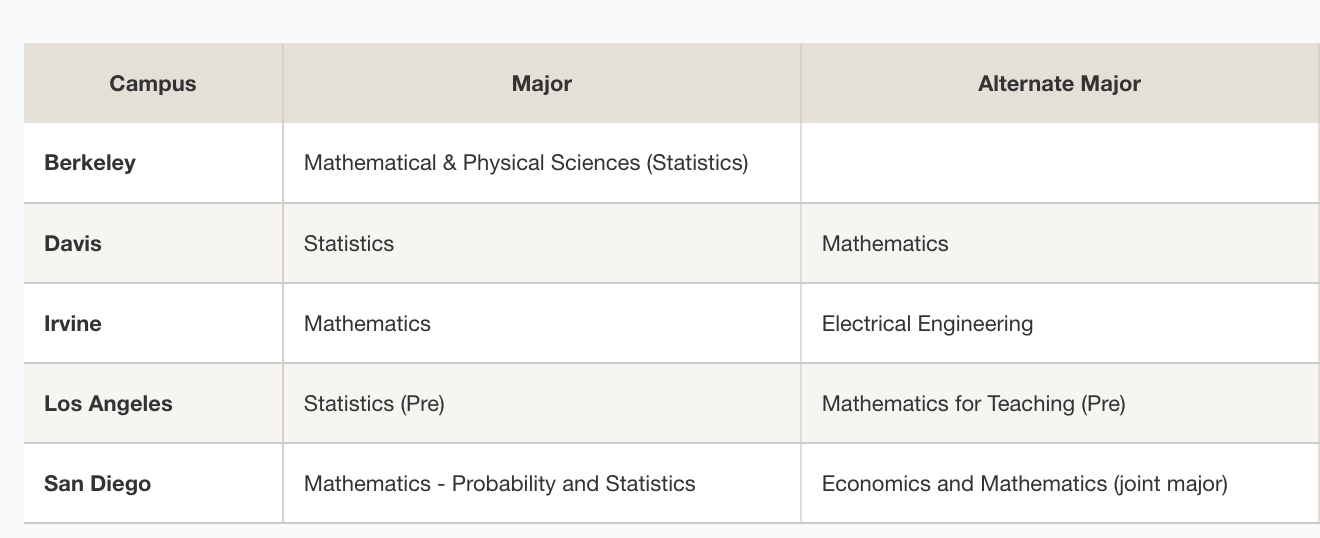Click the Alternate Major column header
1320x538 pixels.
[1059, 83]
